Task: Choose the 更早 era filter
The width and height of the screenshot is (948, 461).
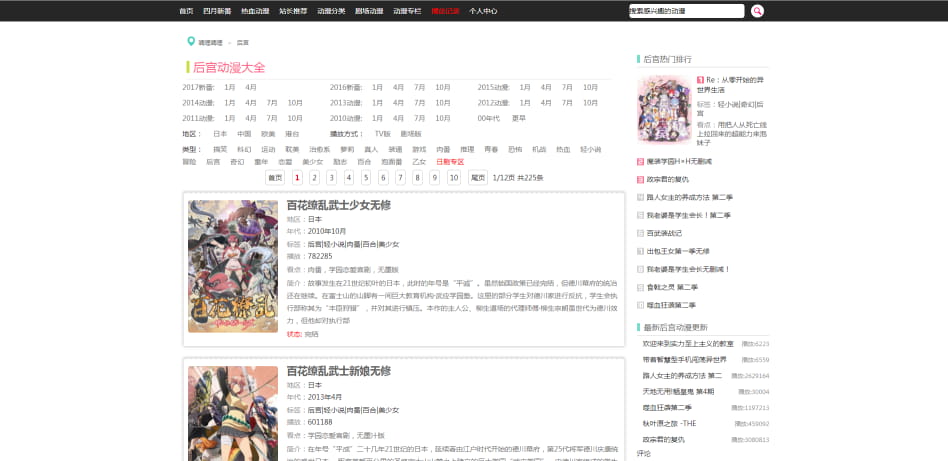Action: [x=519, y=118]
